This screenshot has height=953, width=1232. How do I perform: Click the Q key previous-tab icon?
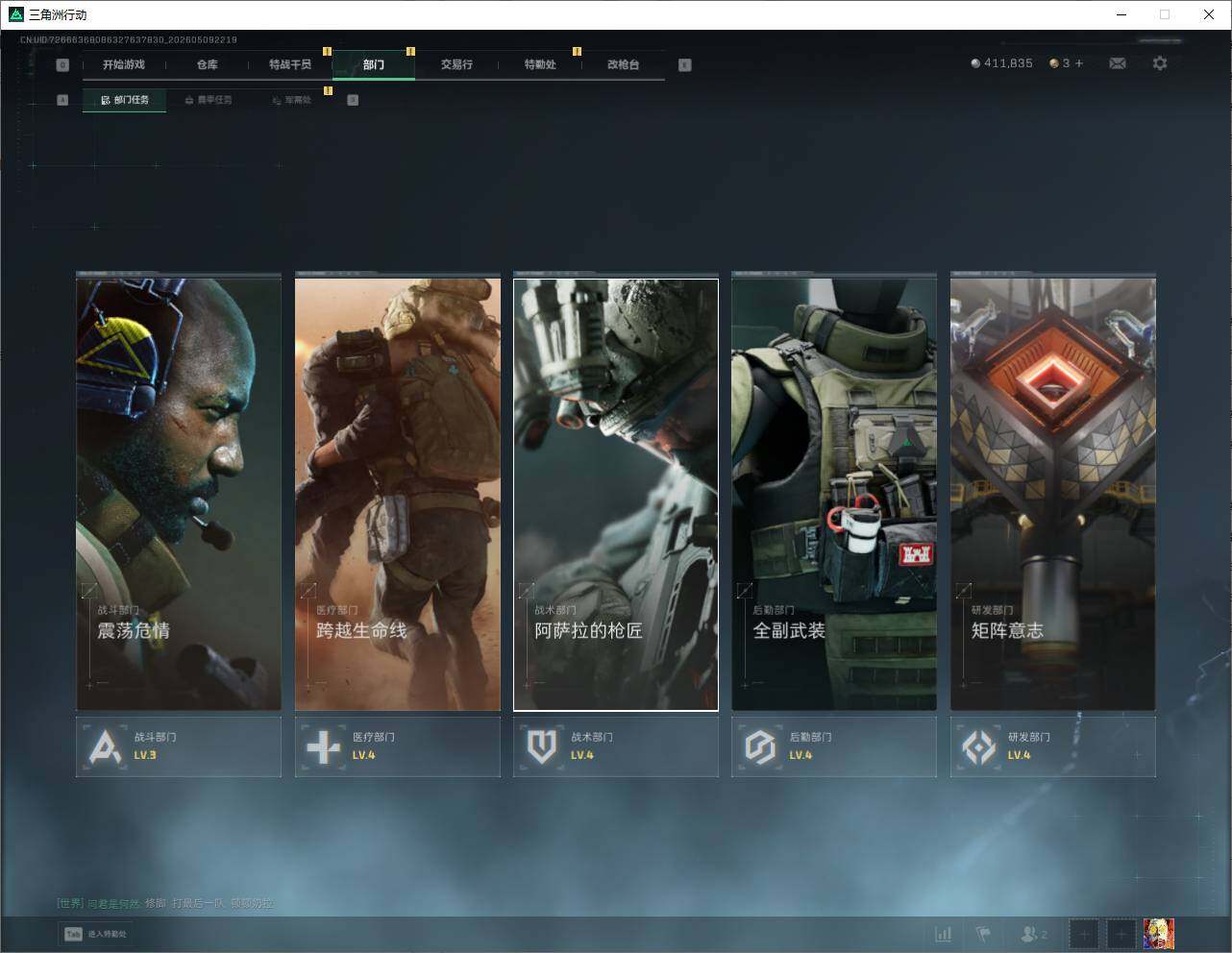62,65
